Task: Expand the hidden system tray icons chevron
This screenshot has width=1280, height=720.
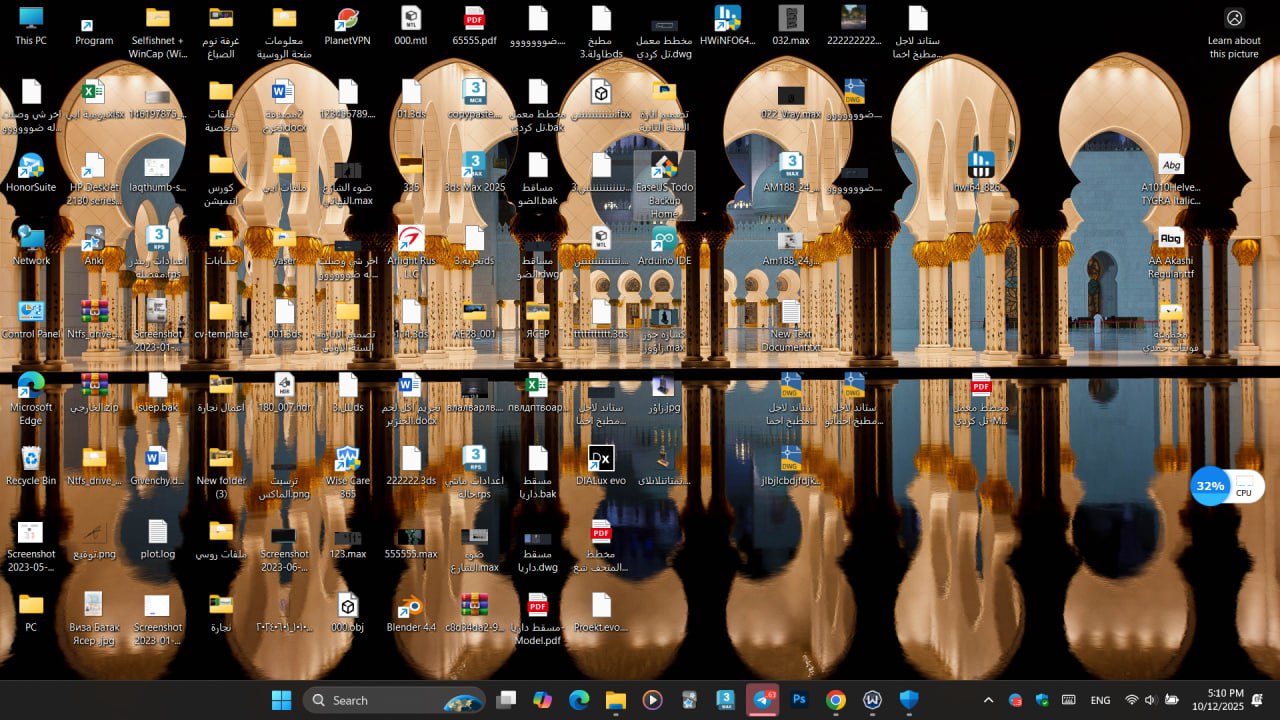Action: click(x=988, y=700)
